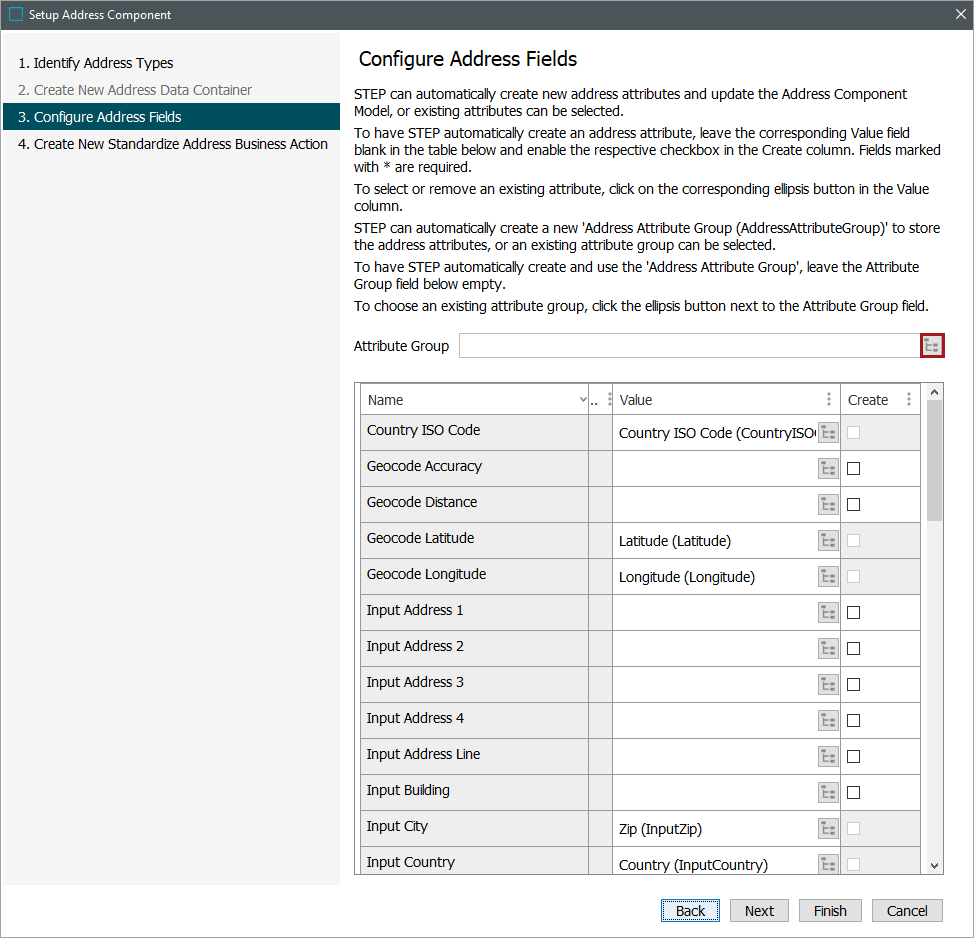Open attribute picker for Input Building
The width and height of the screenshot is (974, 938).
pyautogui.click(x=828, y=793)
